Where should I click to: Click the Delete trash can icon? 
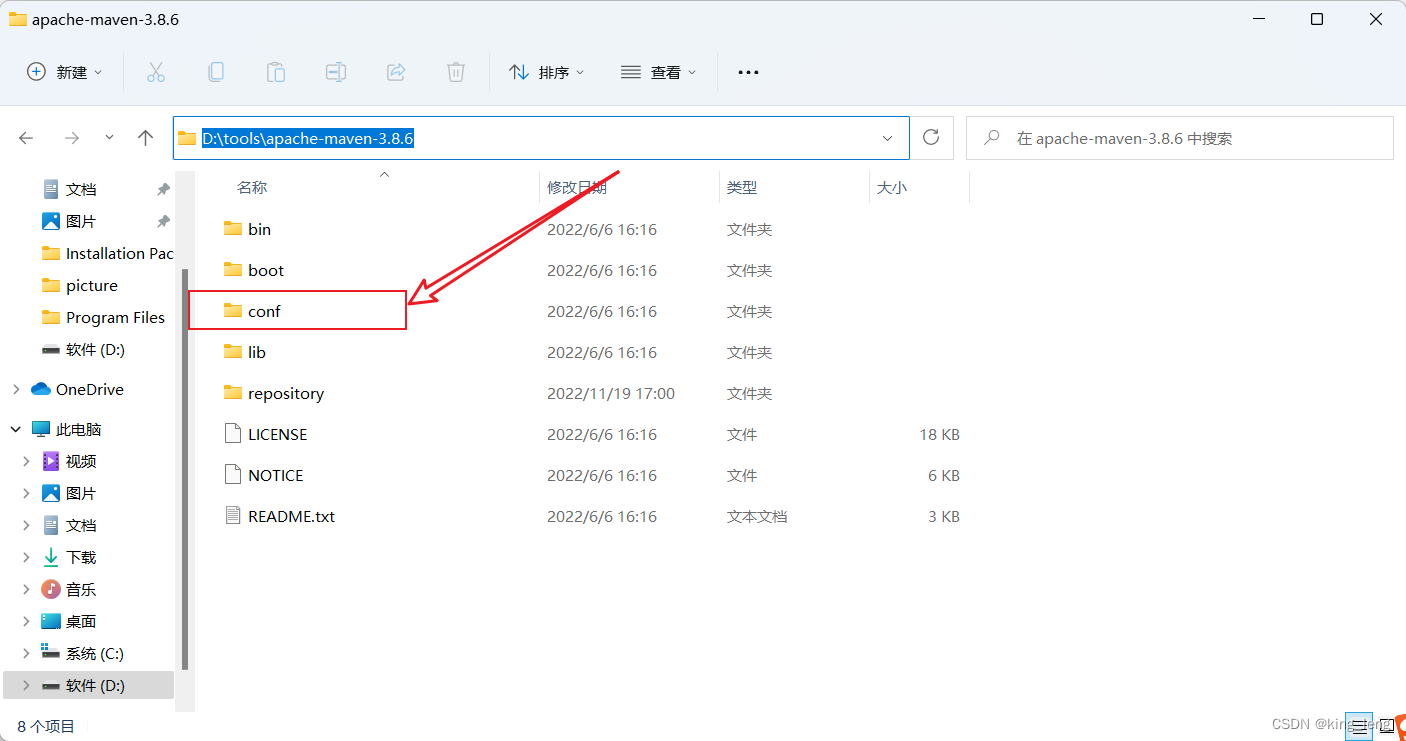tap(455, 72)
